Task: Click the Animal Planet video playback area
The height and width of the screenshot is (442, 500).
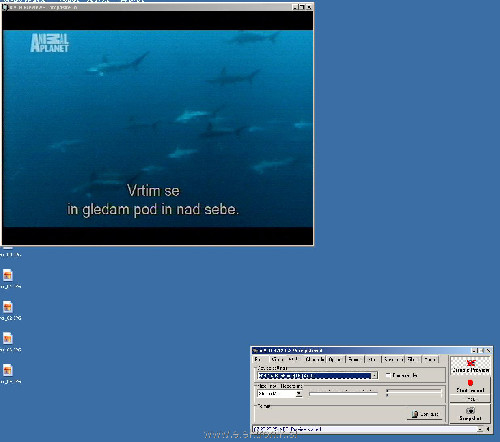Action: (x=157, y=128)
